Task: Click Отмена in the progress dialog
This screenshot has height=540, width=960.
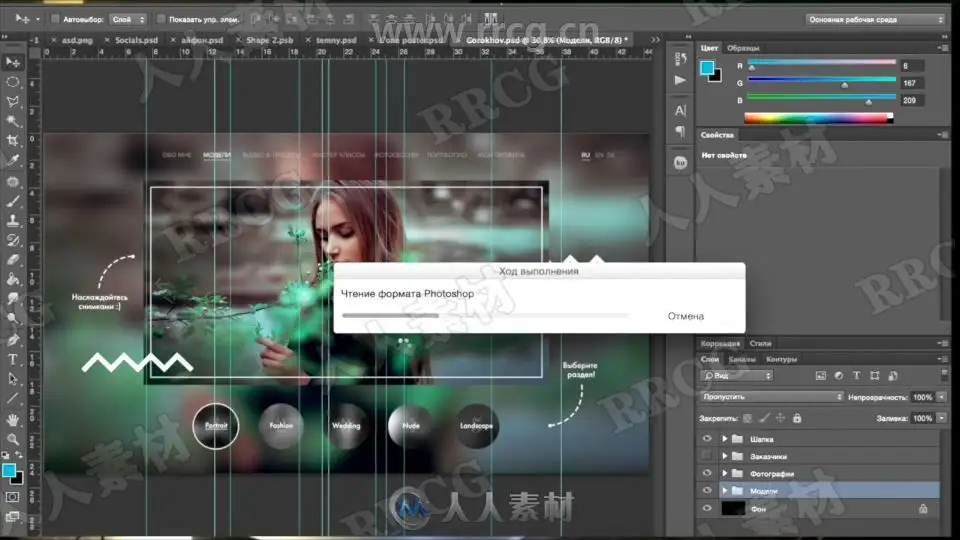Action: [x=687, y=316]
